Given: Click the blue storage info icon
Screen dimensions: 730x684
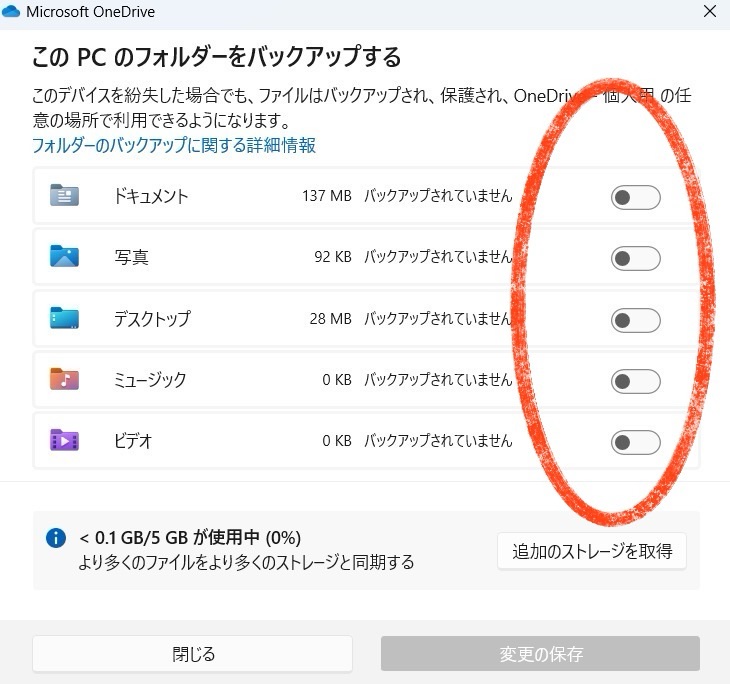Looking at the screenshot, I should tap(56, 539).
